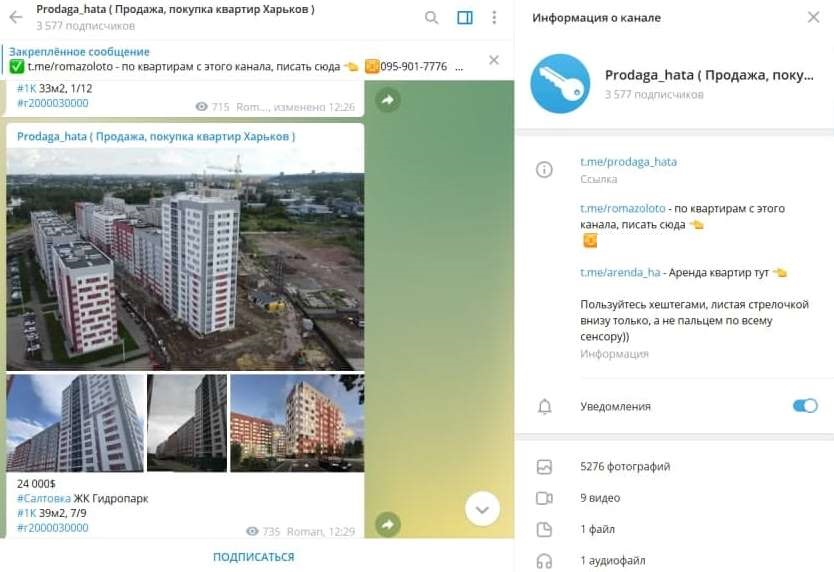834x572 pixels.
Task: Toggle the Уведомления notifications switch
Action: coord(805,406)
